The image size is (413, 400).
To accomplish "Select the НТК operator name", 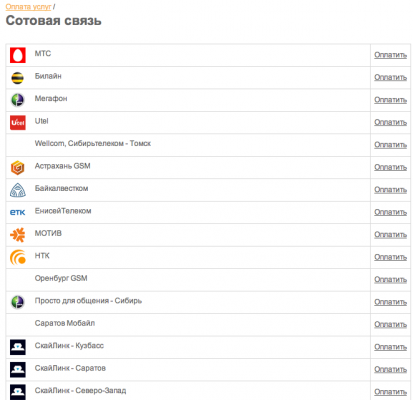I will [x=42, y=256].
